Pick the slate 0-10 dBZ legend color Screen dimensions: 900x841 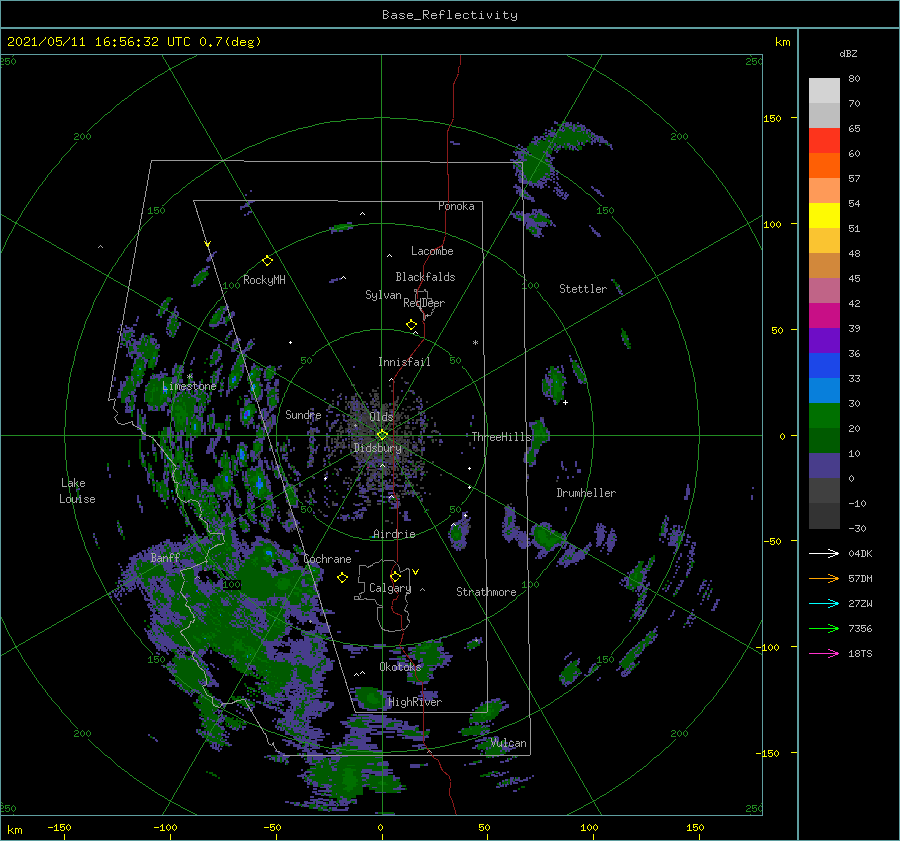coord(824,466)
